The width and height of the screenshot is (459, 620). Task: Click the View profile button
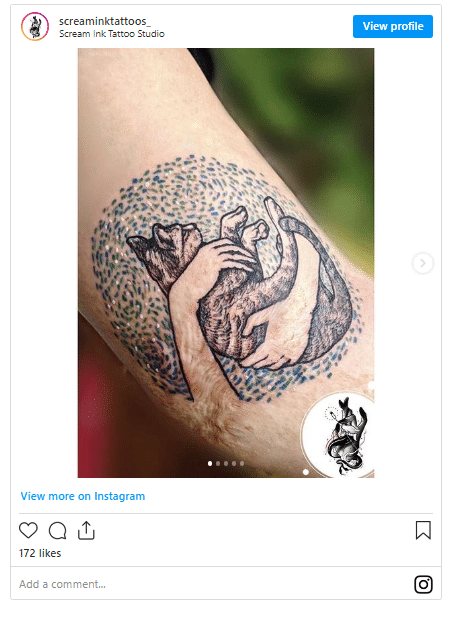(x=393, y=26)
